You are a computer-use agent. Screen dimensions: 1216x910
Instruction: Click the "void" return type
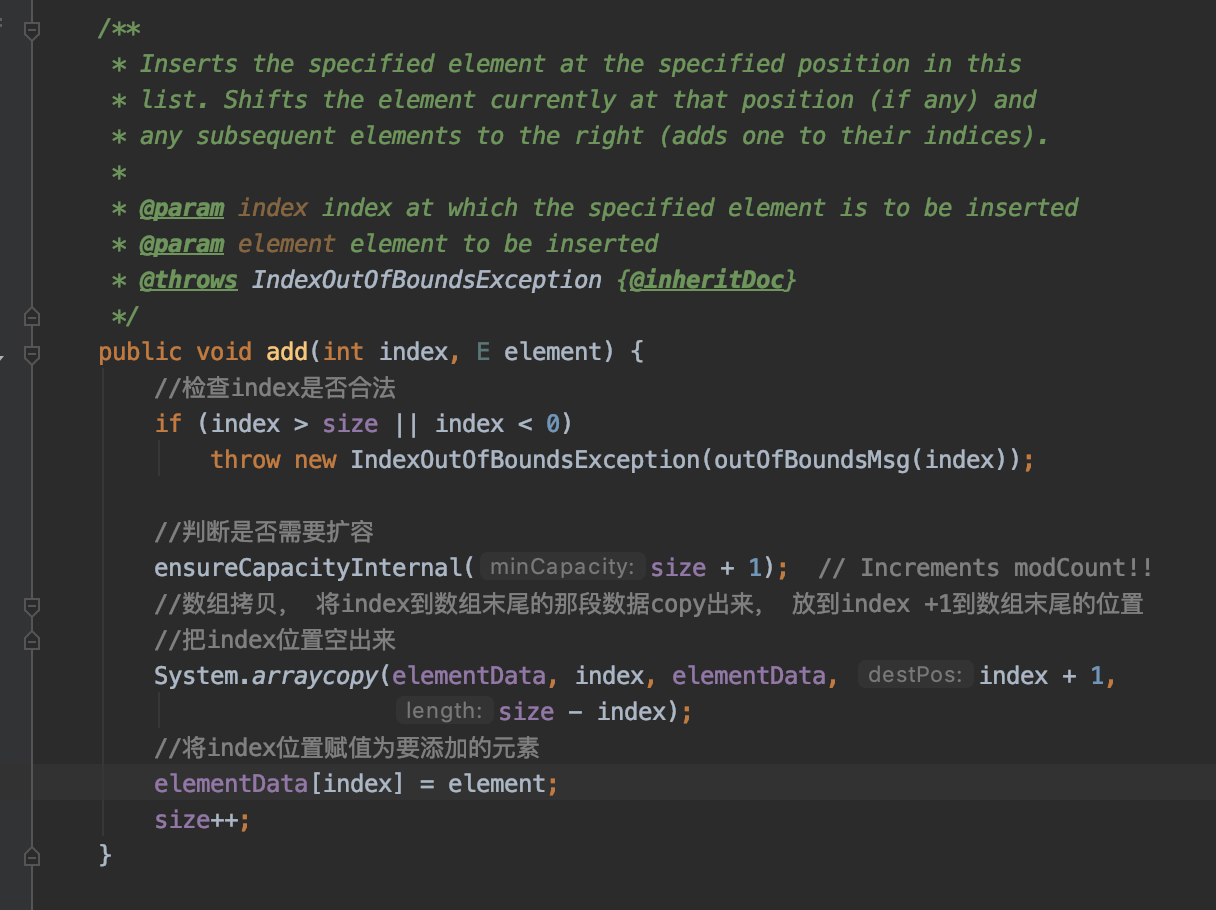coord(224,352)
